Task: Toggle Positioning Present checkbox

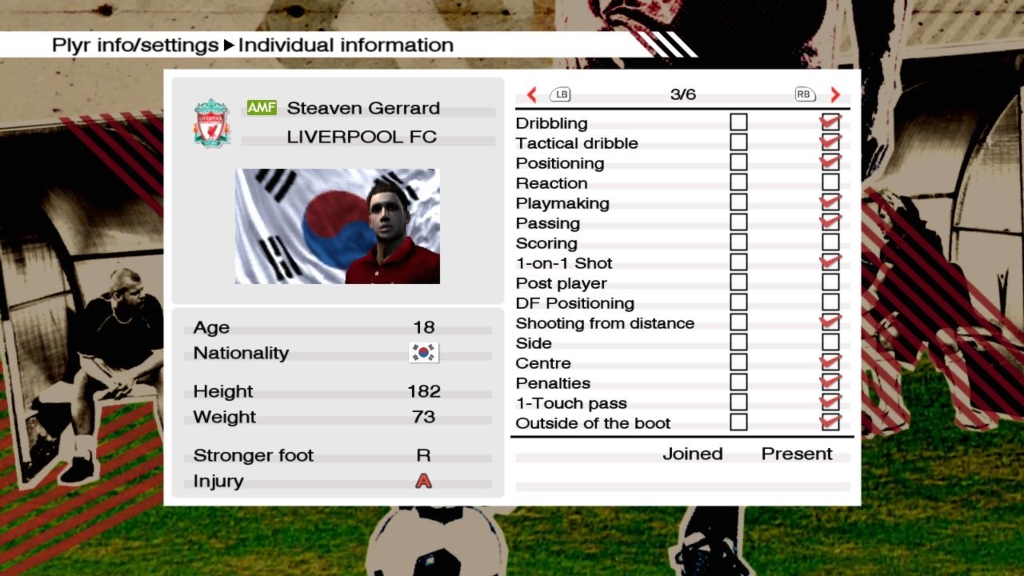Action: click(x=831, y=162)
